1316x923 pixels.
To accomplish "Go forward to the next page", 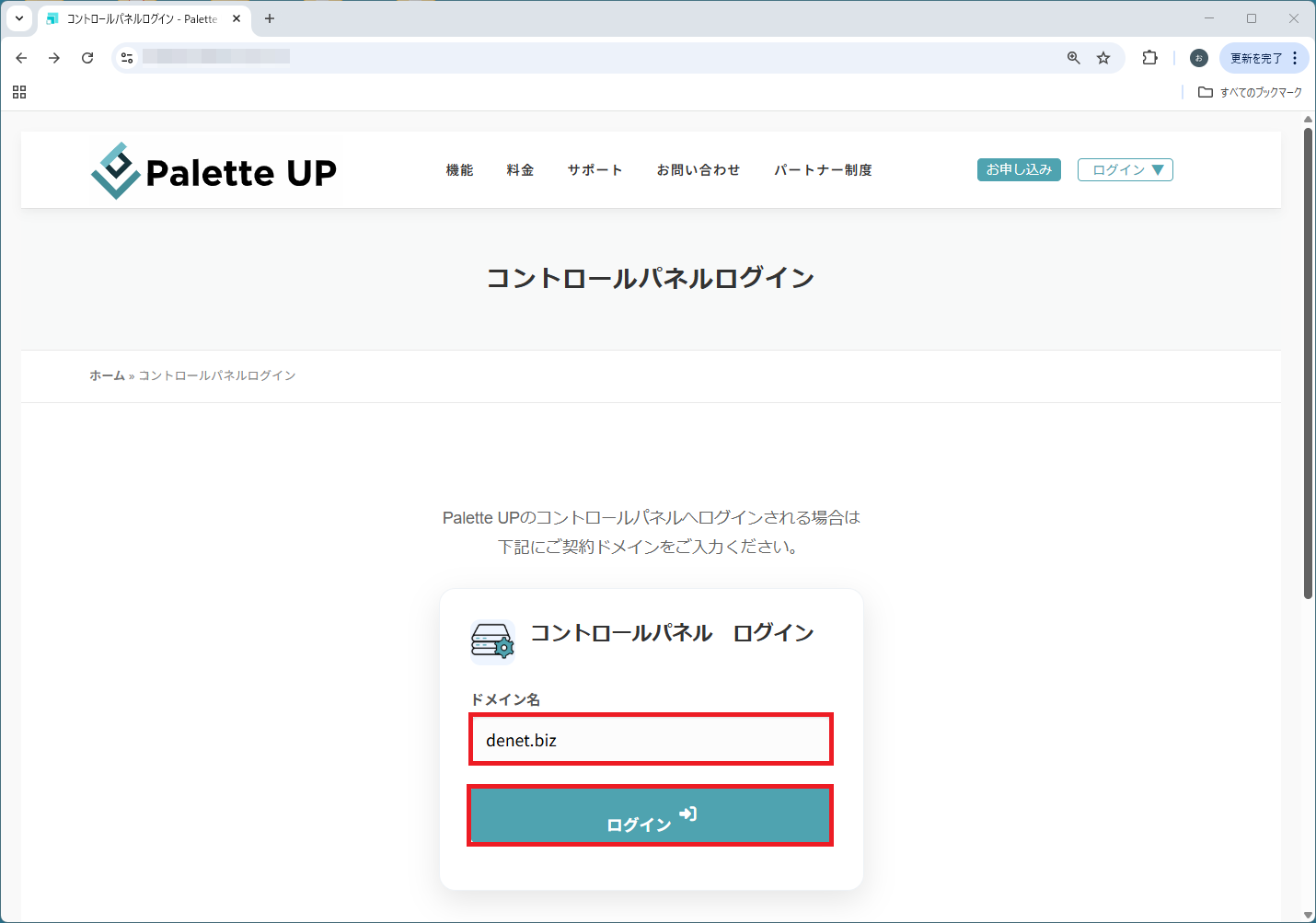I will pos(54,58).
